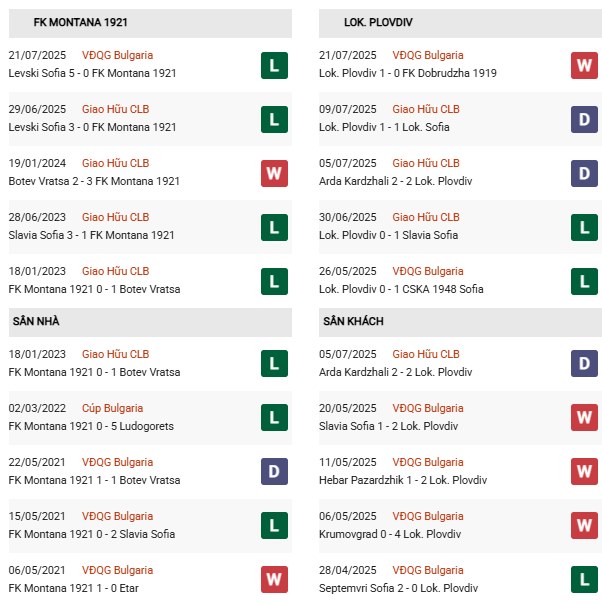Open VĐQG Bulgaria link dated 21/07/2025 under Montana
The height and width of the screenshot is (604, 602).
coord(117,56)
